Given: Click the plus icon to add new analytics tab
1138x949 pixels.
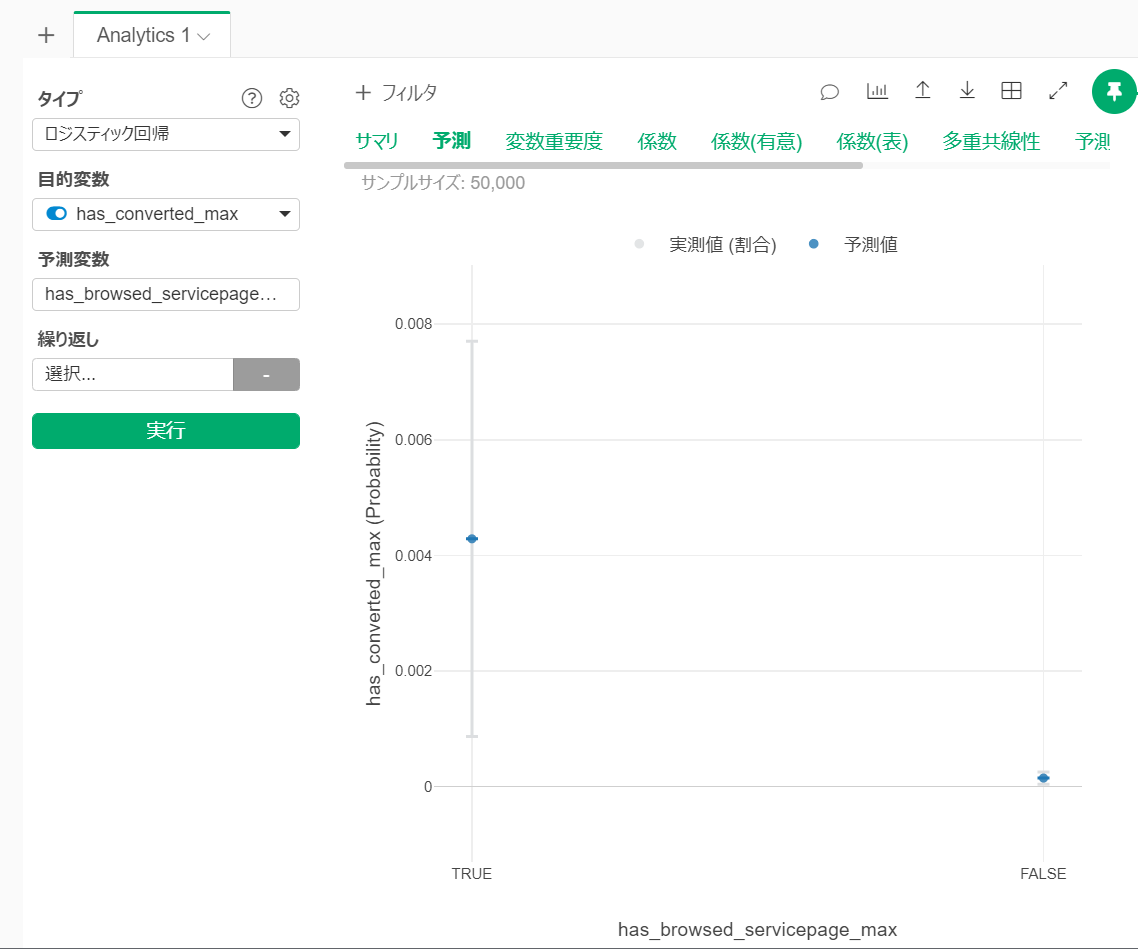Looking at the screenshot, I should 45,36.
